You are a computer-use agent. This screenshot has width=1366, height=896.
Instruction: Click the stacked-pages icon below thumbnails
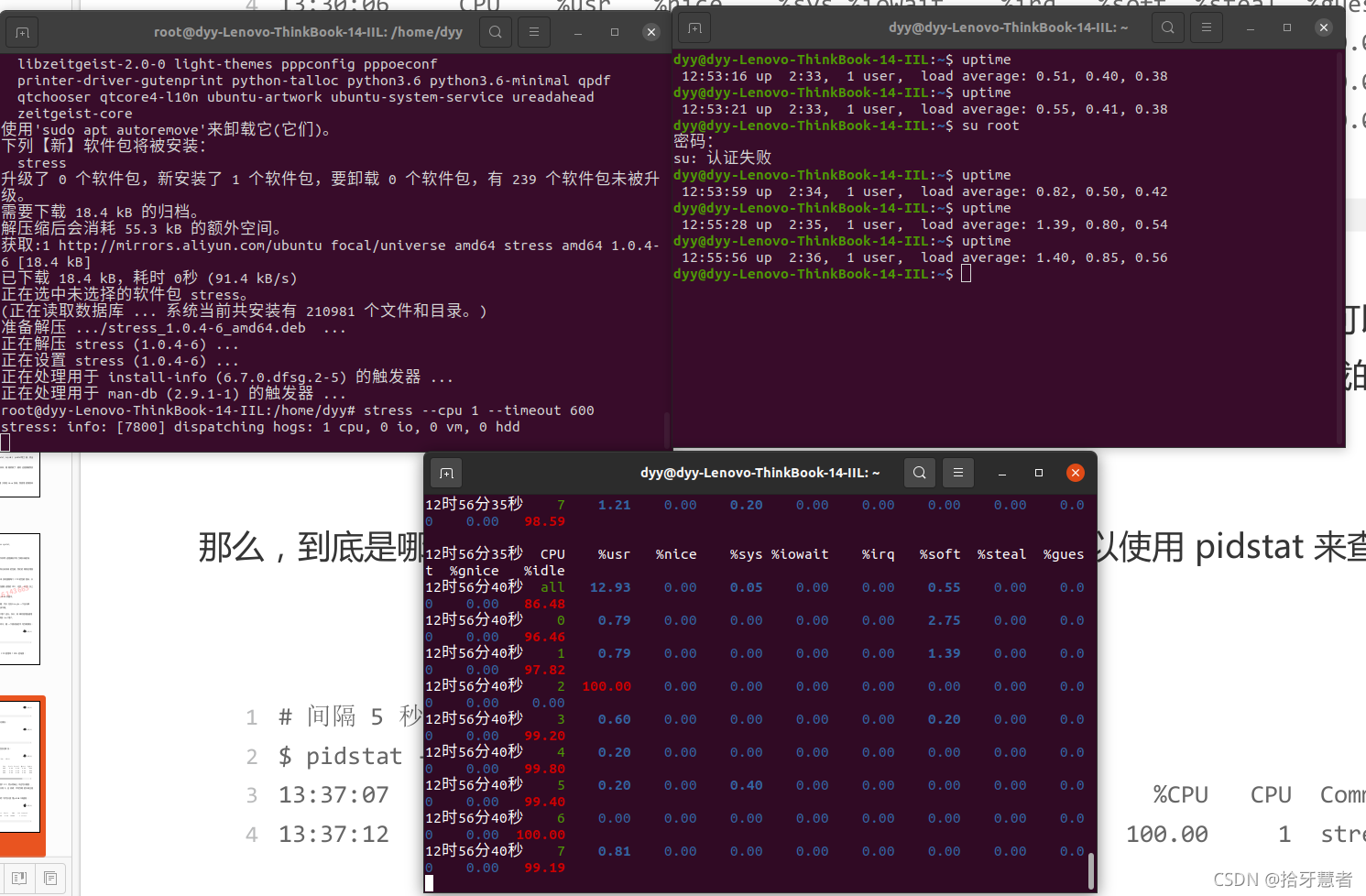(50, 878)
